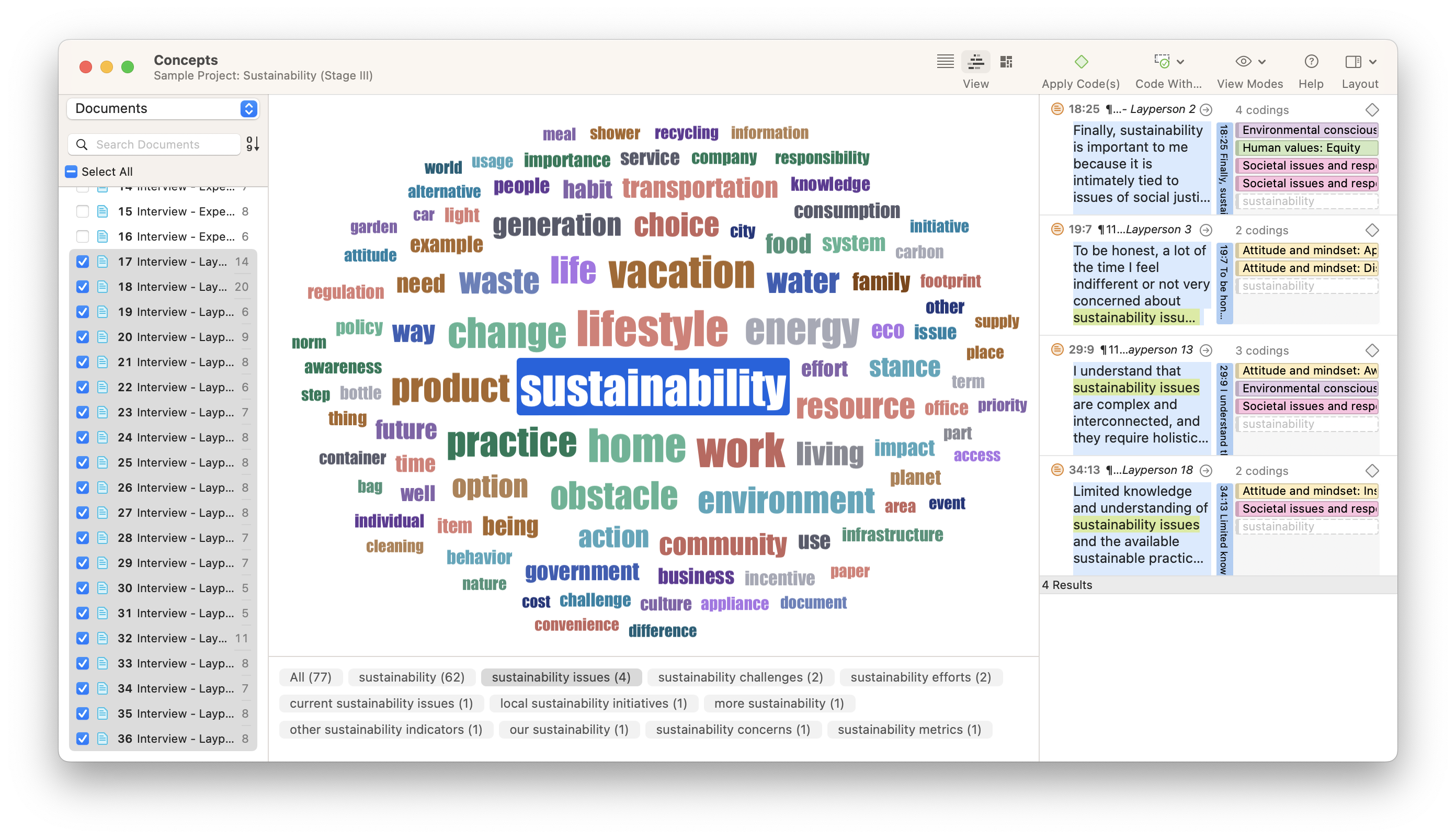Click the quotation icon for 34:13
1456x839 pixels.
point(1057,470)
